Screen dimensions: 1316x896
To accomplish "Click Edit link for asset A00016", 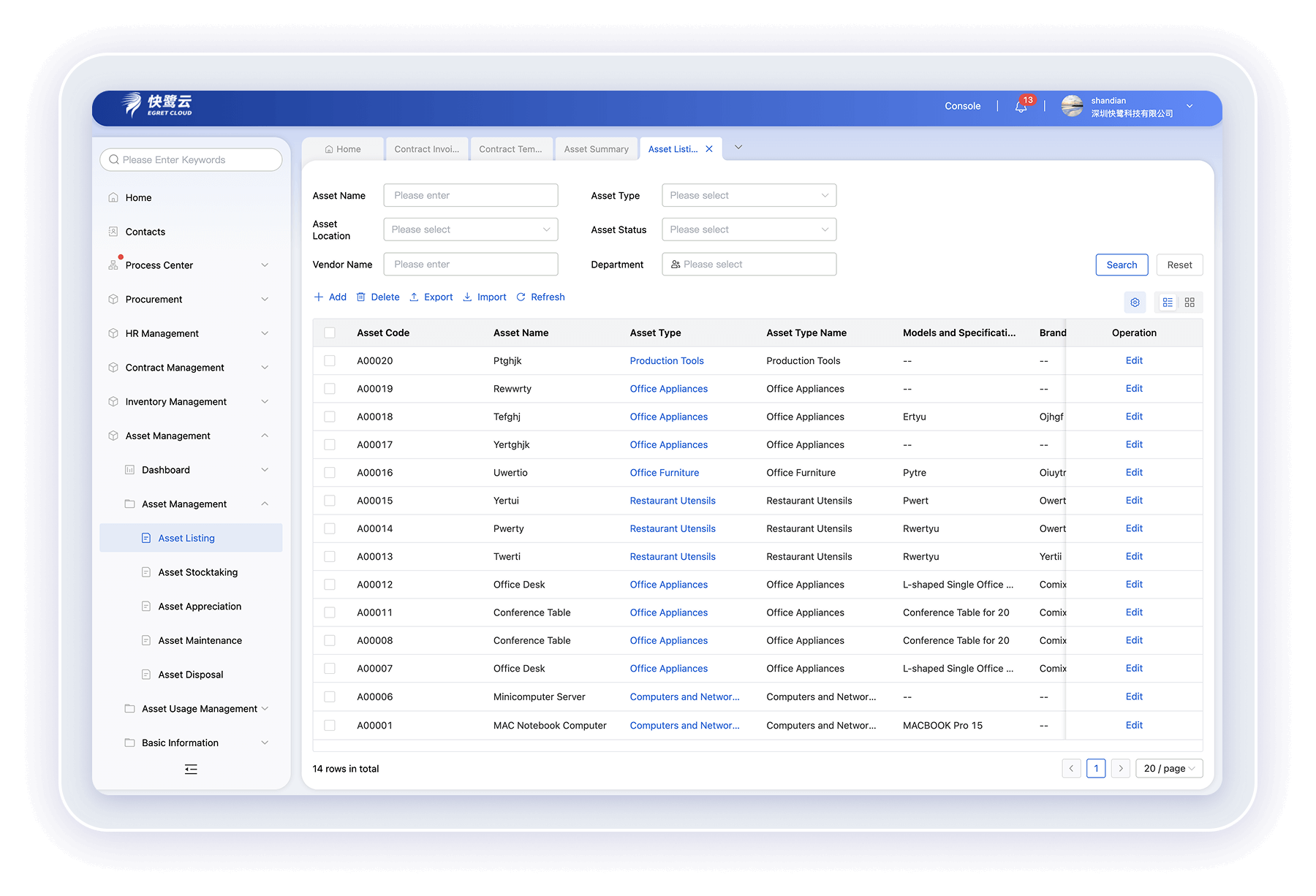I will tap(1134, 473).
